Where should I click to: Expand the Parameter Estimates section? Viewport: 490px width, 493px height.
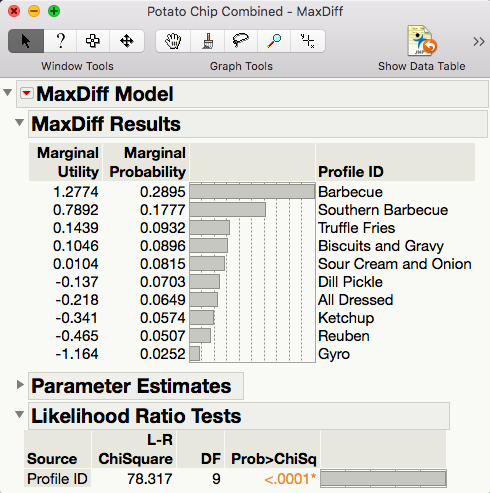(x=20, y=384)
